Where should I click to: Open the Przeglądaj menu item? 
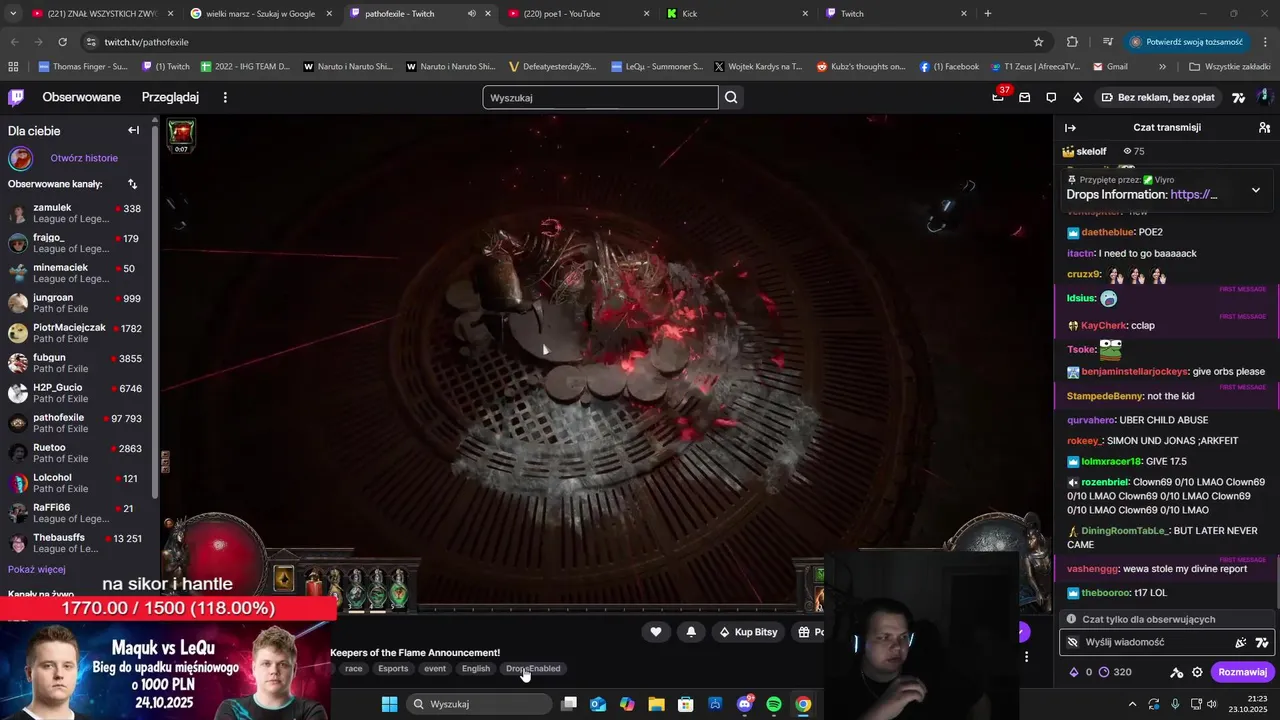coord(170,97)
